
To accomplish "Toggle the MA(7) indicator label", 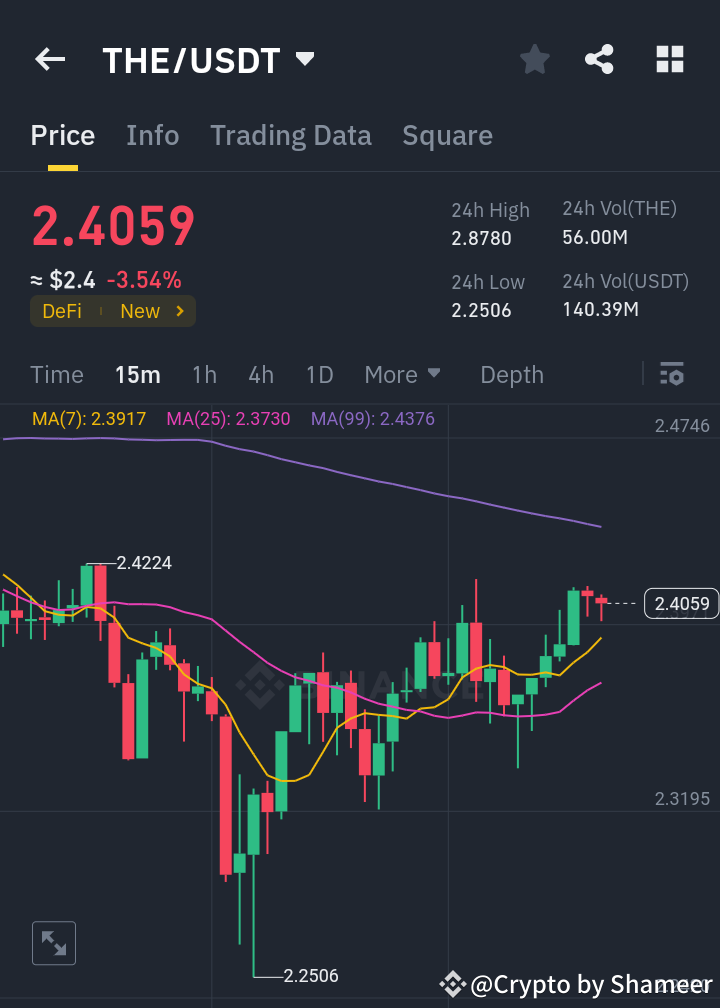I will pos(88,419).
